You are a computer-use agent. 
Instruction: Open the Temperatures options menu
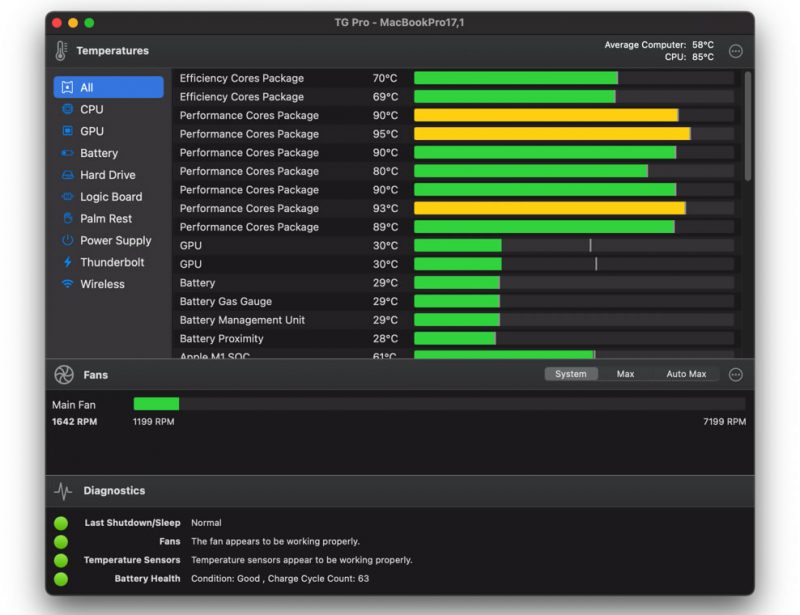tap(735, 49)
